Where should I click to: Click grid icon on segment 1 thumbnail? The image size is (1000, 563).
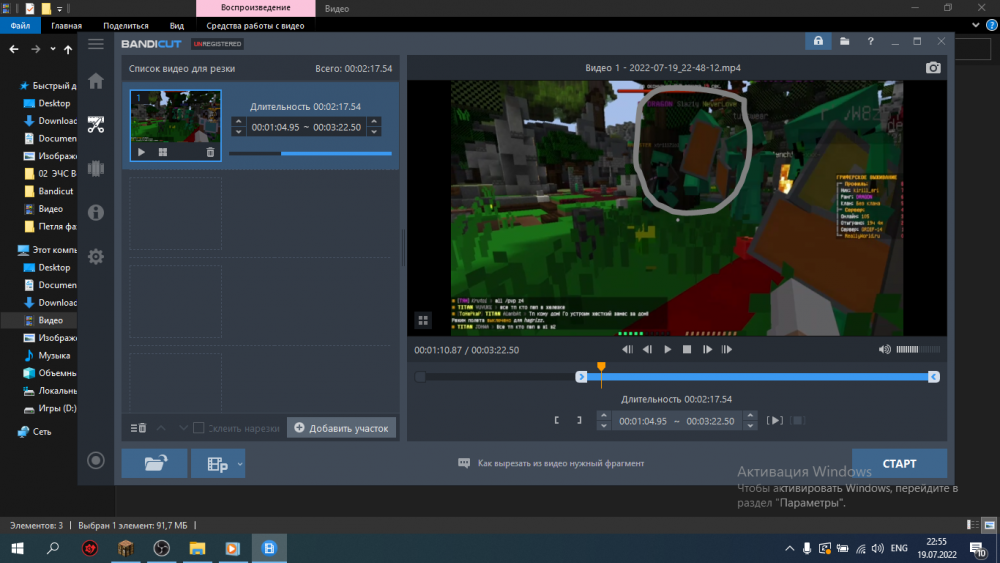(x=163, y=152)
